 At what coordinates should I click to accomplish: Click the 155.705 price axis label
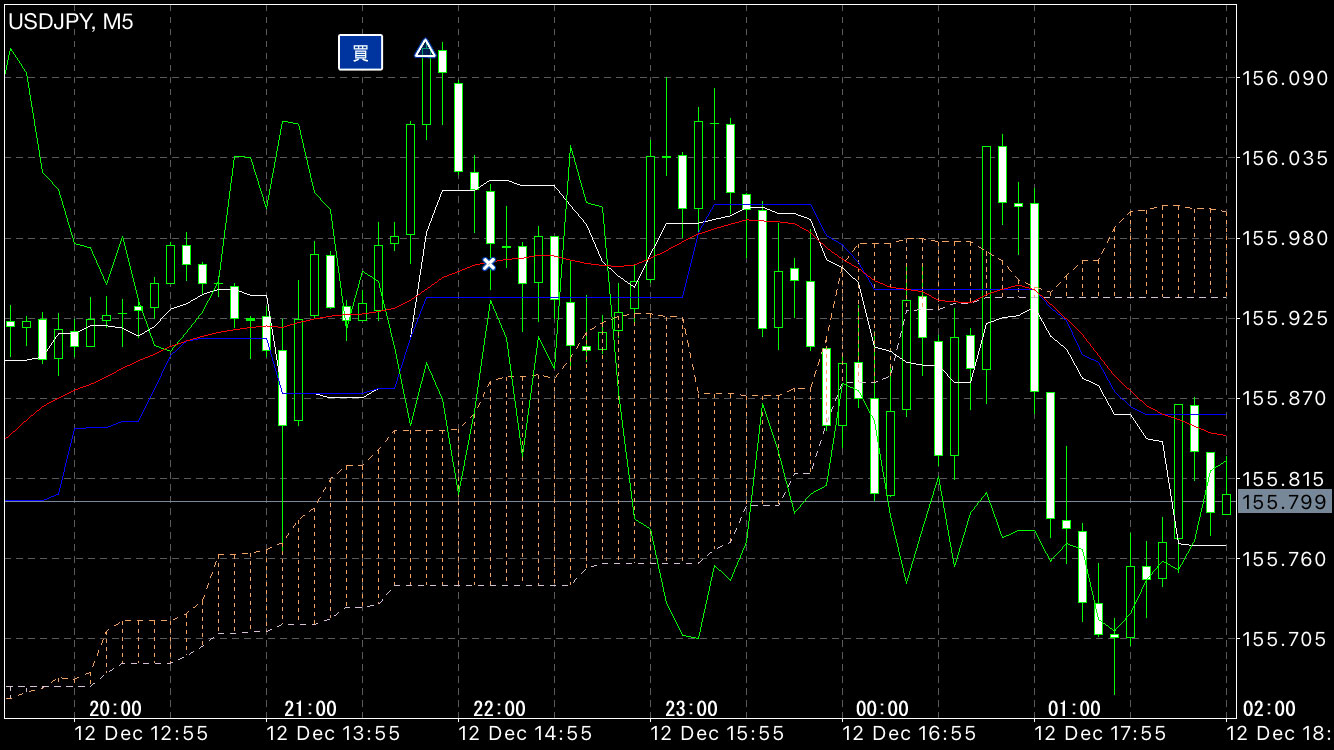1283,638
